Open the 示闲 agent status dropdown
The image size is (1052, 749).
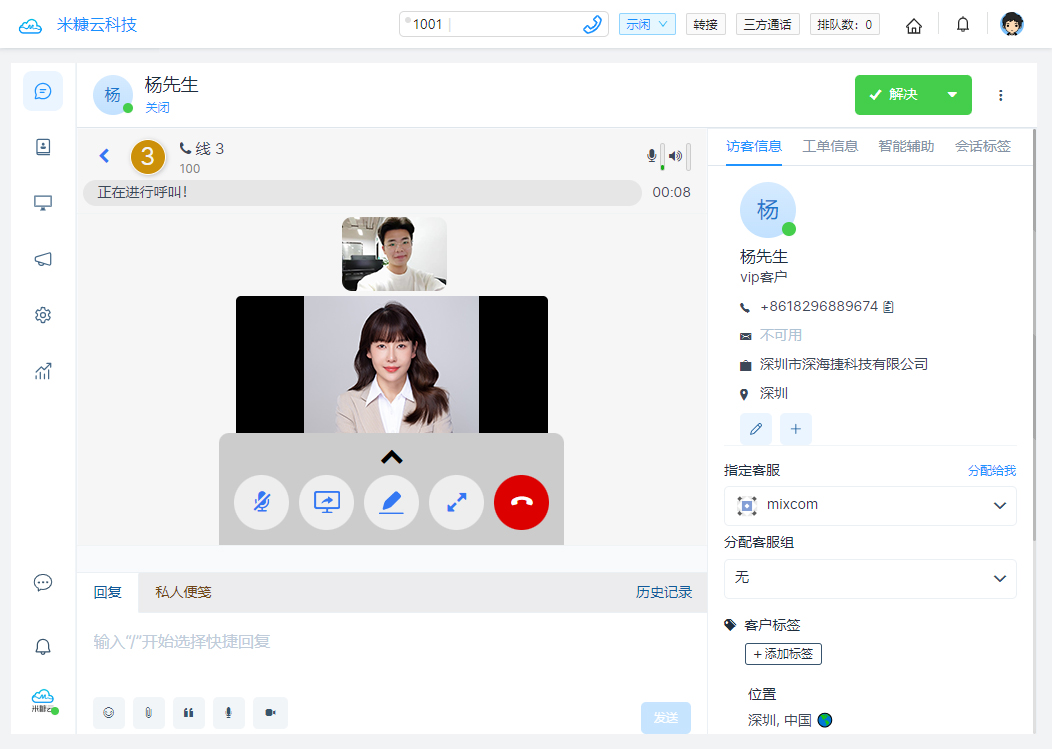pos(645,24)
